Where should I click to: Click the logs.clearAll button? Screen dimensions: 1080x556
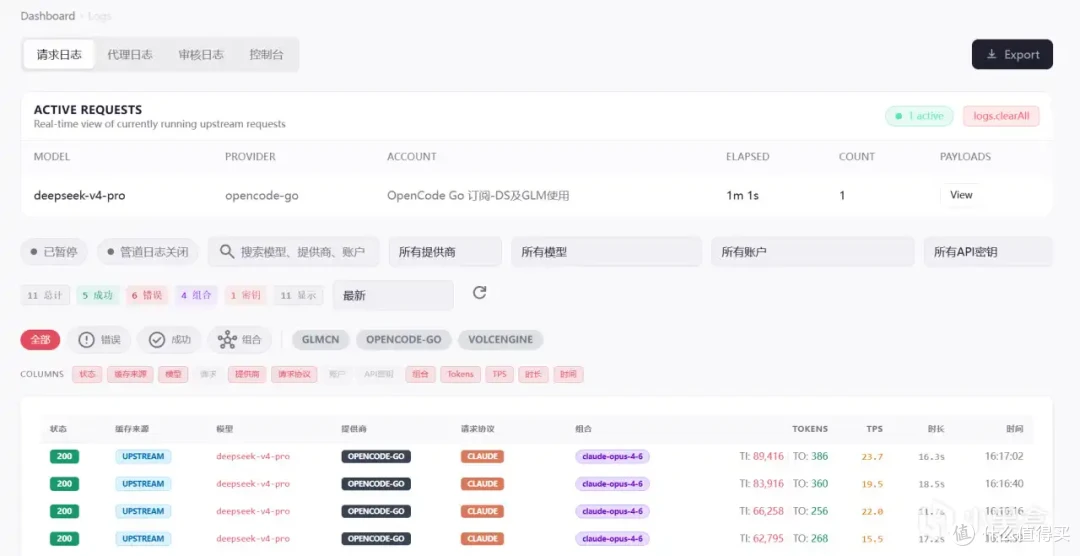pos(1001,116)
